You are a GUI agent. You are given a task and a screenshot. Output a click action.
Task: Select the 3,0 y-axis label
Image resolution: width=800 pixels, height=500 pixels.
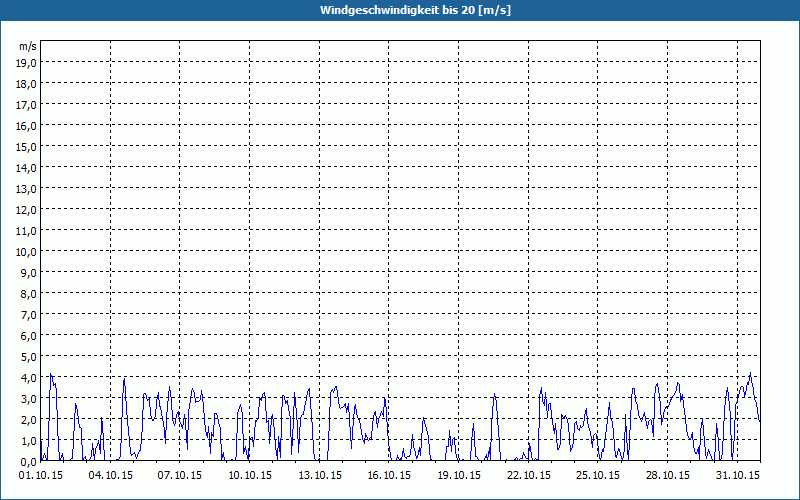(x=30, y=399)
